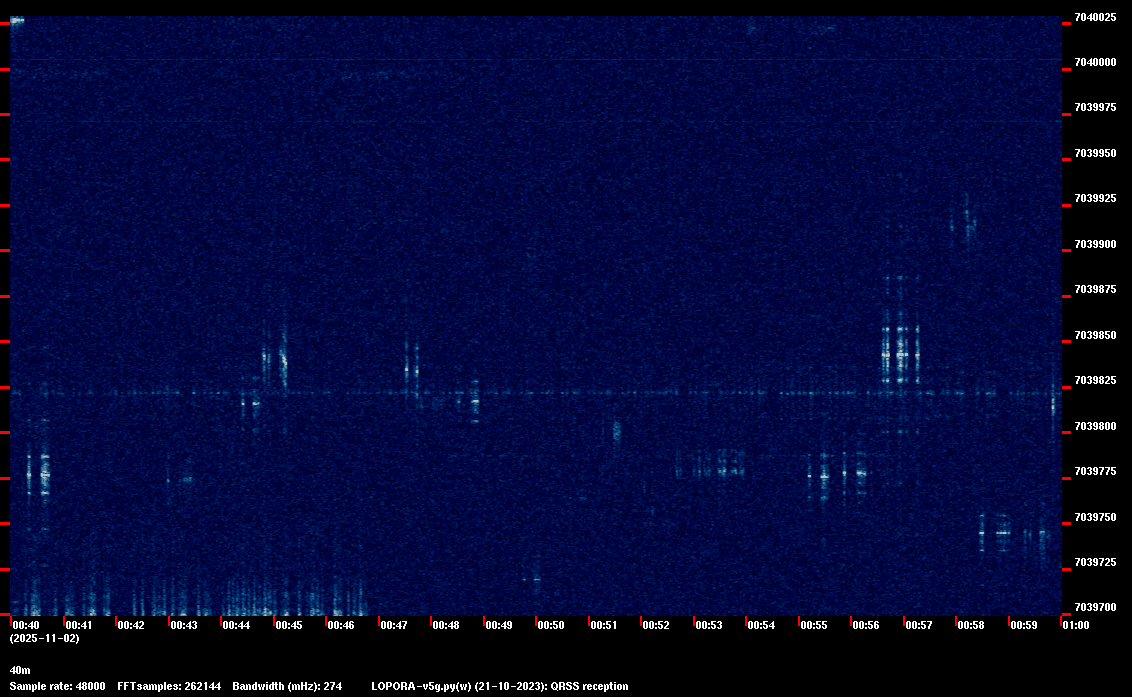Click the 7039725 frequency label
The height and width of the screenshot is (697, 1132).
pyautogui.click(x=1095, y=562)
